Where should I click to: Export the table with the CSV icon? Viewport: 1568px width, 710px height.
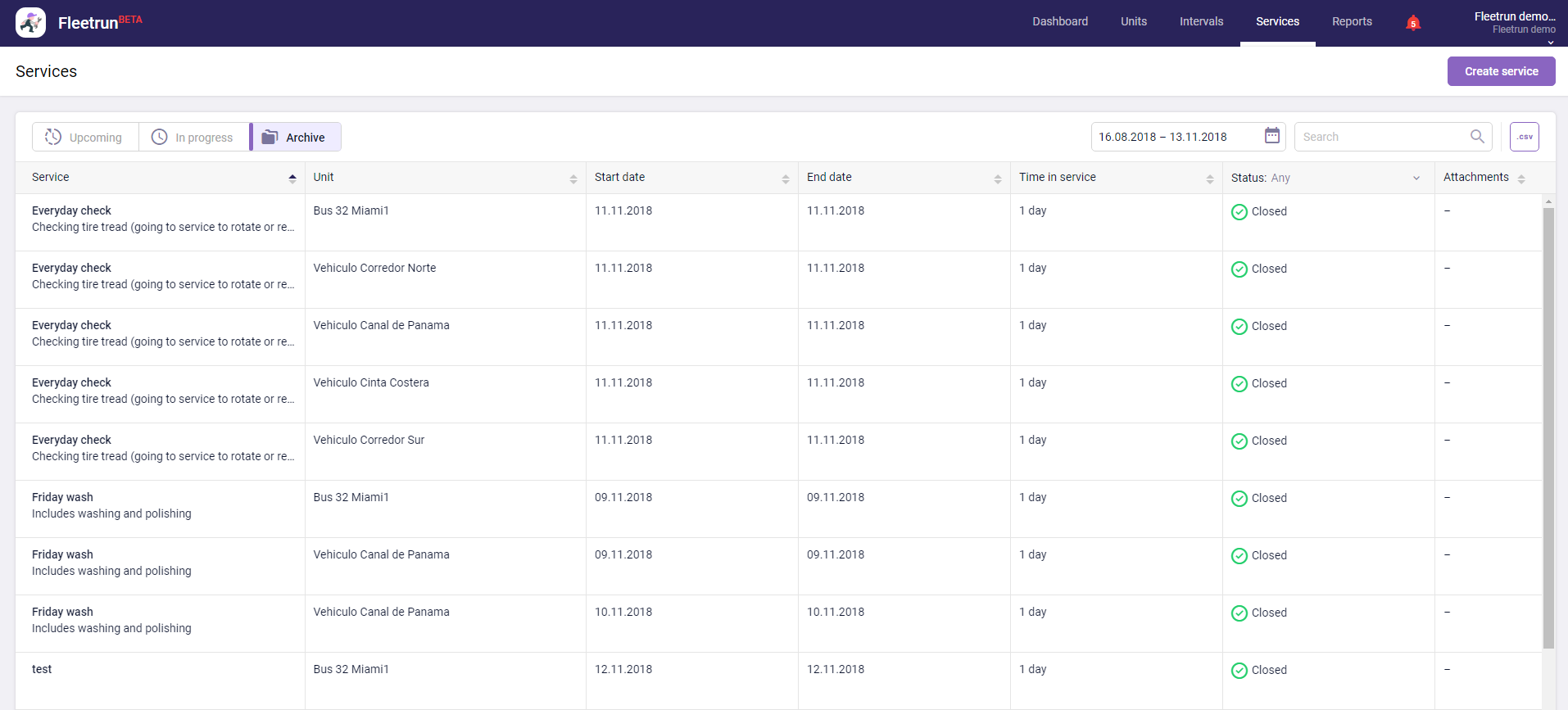point(1524,137)
